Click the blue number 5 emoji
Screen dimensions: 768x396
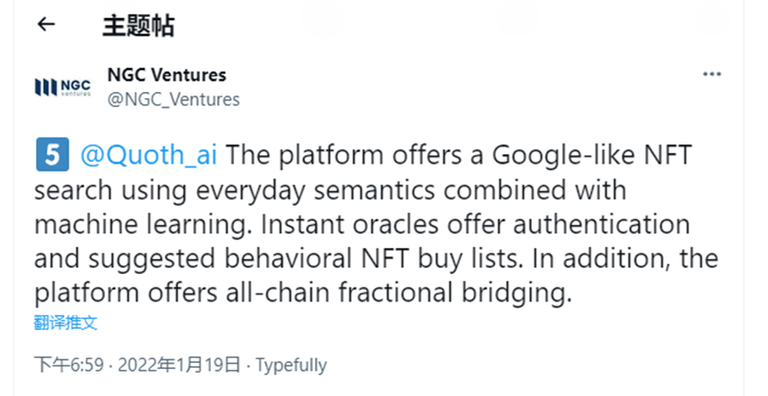click(52, 154)
